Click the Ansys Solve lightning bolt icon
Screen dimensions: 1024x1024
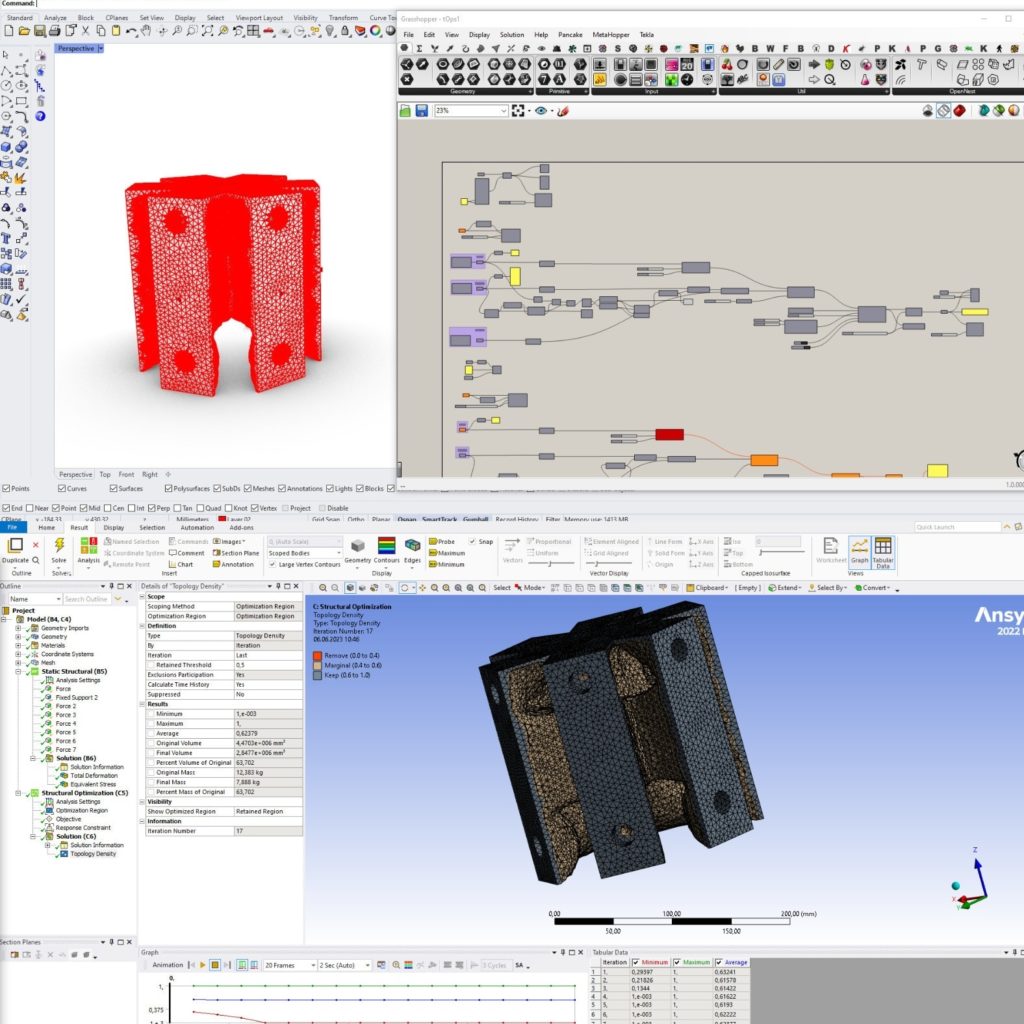pyautogui.click(x=59, y=545)
